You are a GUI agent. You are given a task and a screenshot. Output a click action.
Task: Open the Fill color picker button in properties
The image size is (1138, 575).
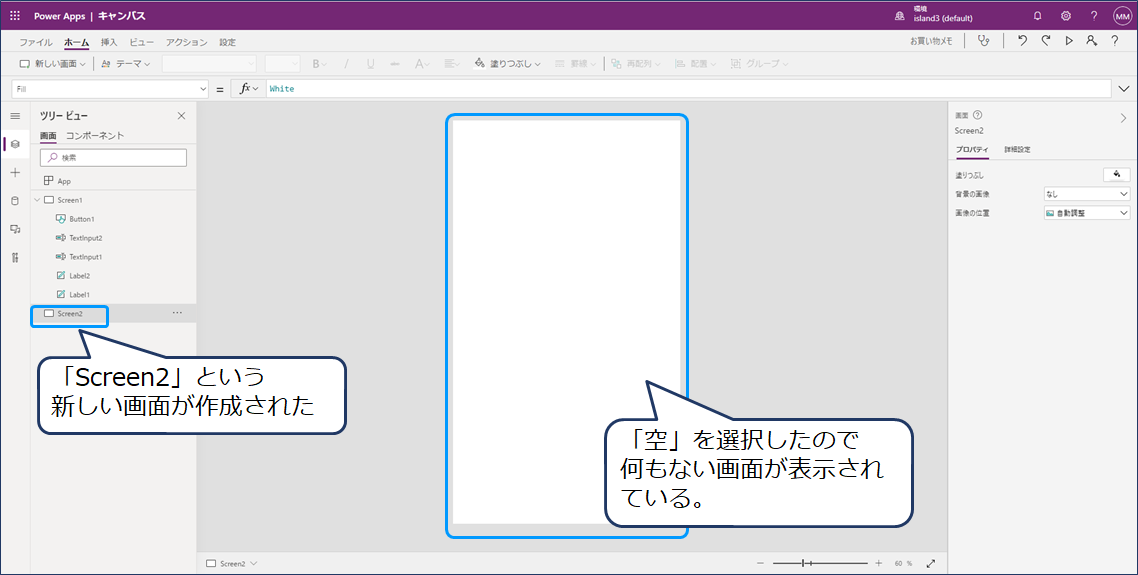click(1116, 174)
